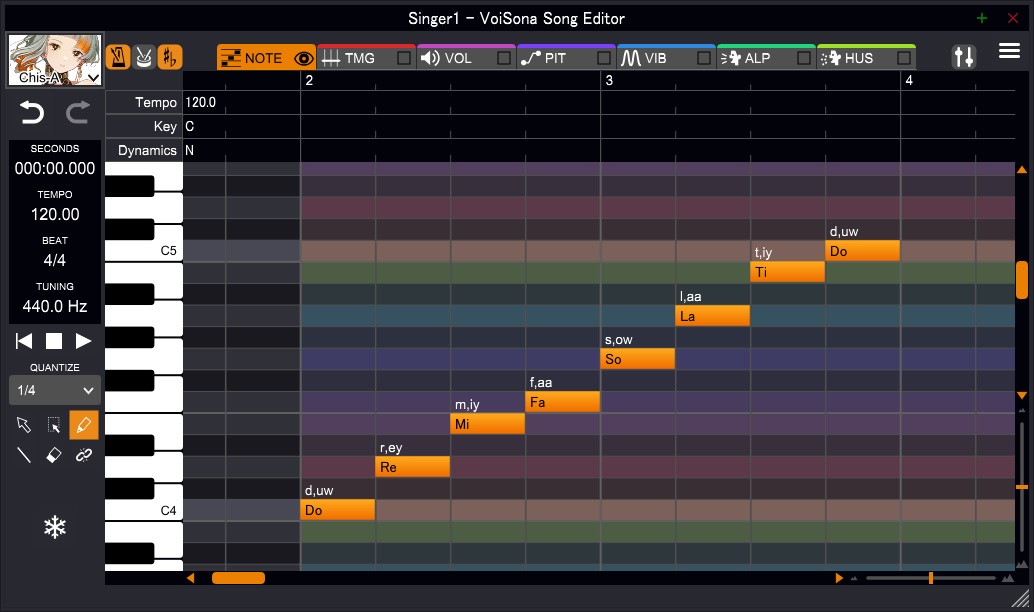
Task: Click the green plus icon in title bar
Action: 982,18
